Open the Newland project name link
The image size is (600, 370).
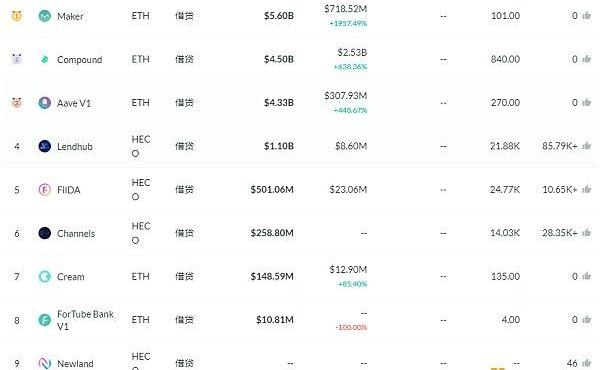(75, 363)
